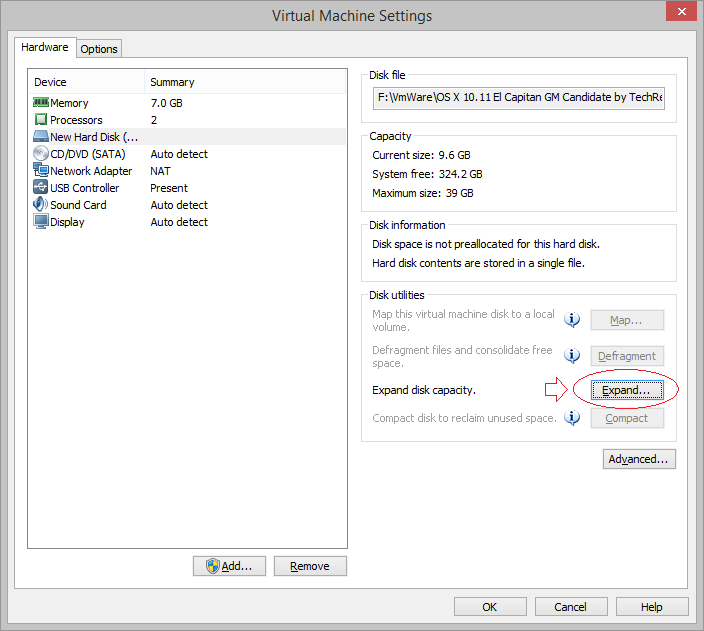Click the processors summary value 2
This screenshot has height=631, width=704.
pos(154,120)
